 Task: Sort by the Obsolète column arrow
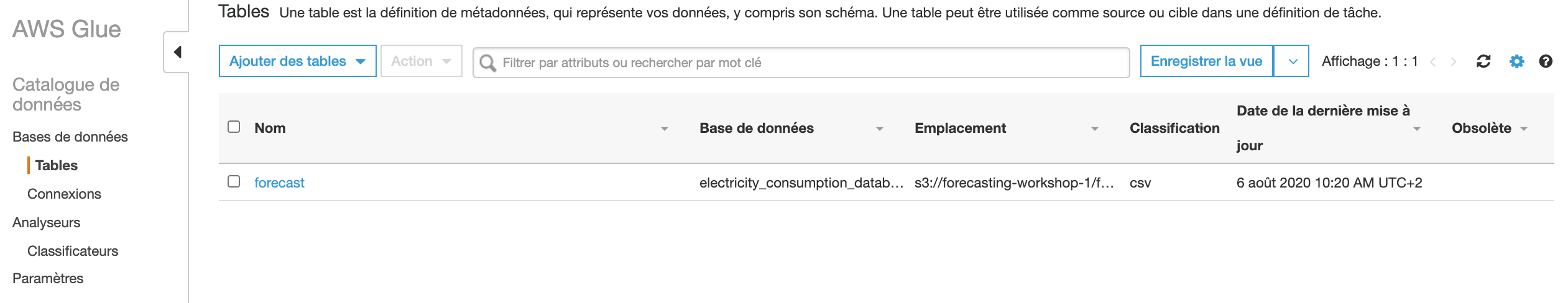1524,129
